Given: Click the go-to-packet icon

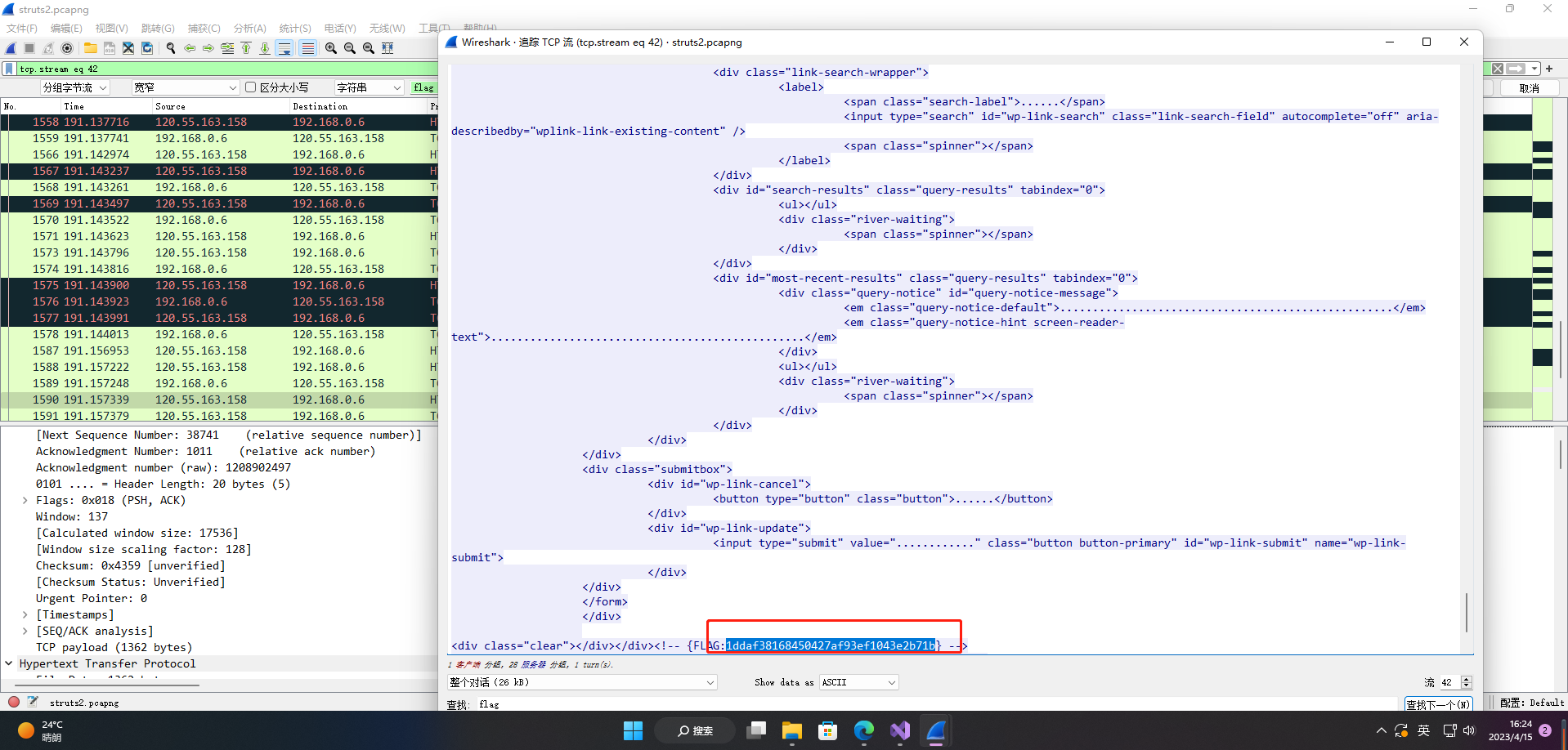Looking at the screenshot, I should 227,48.
